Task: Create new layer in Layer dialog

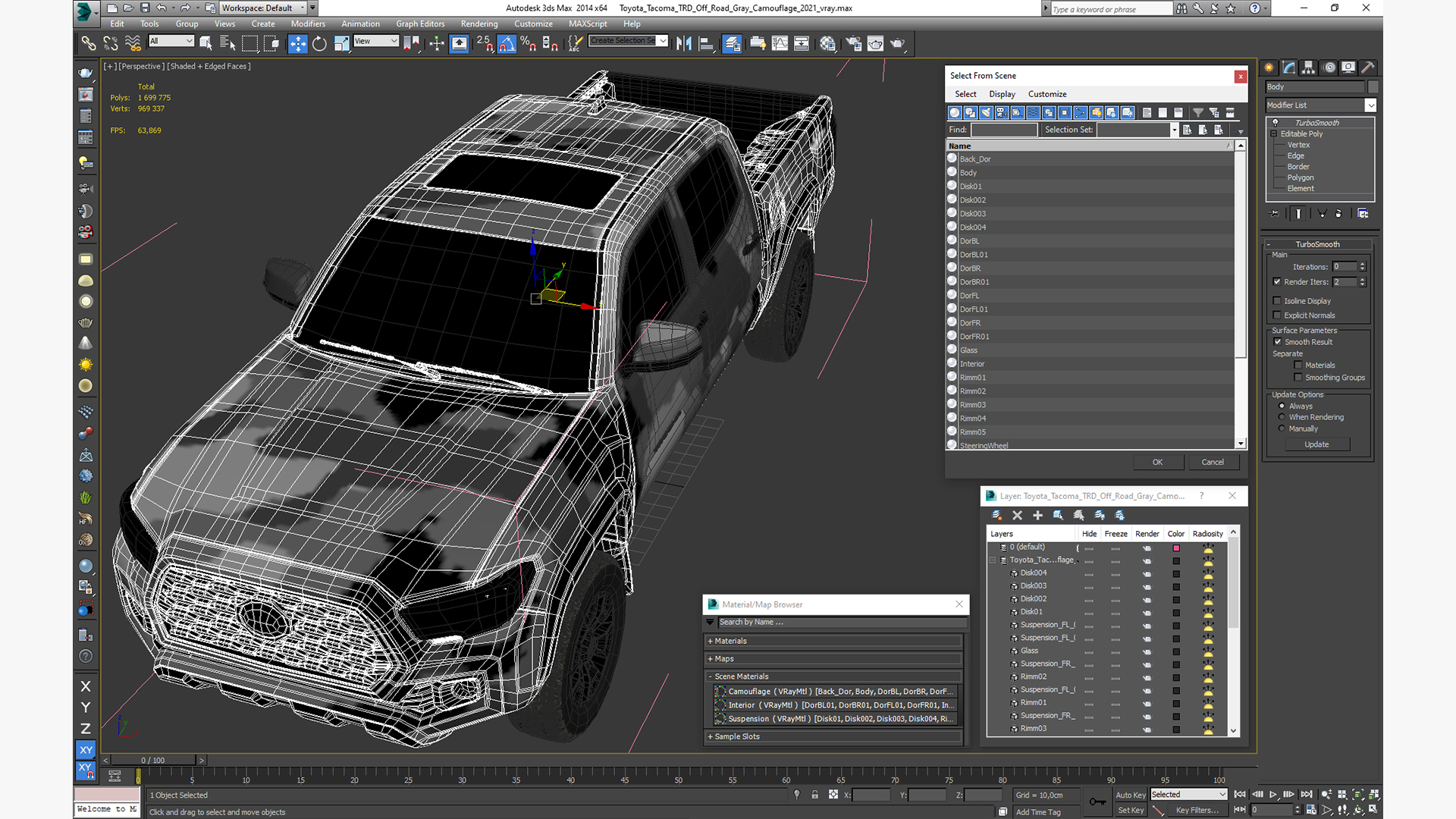Action: tap(996, 515)
